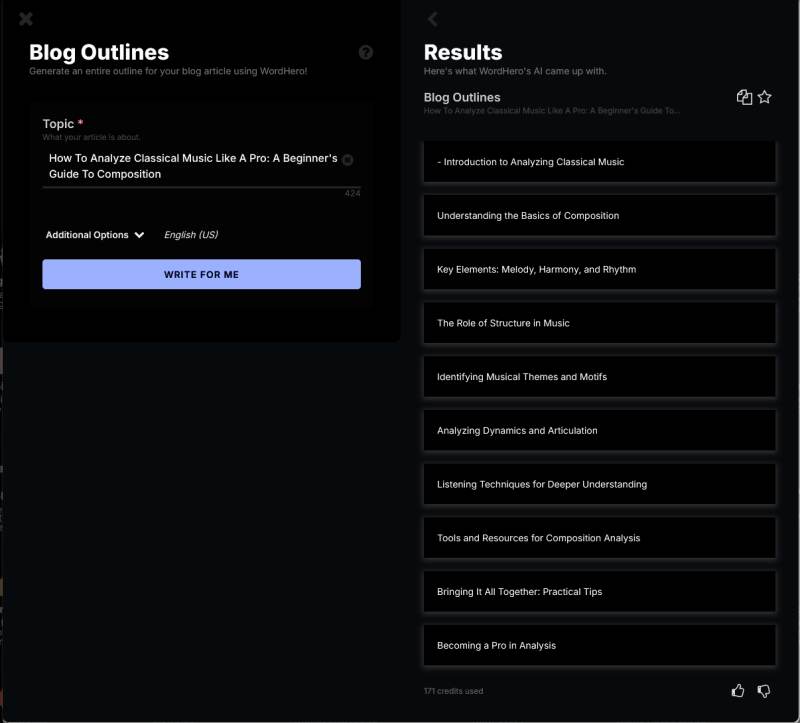This screenshot has width=800, height=723.
Task: Select 'Understanding the Basics of Composition' result
Action: click(599, 216)
